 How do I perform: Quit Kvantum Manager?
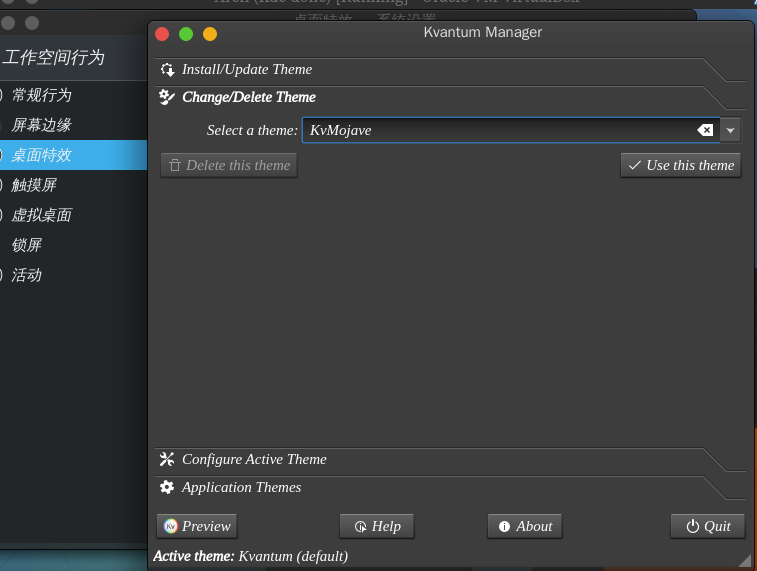(708, 526)
